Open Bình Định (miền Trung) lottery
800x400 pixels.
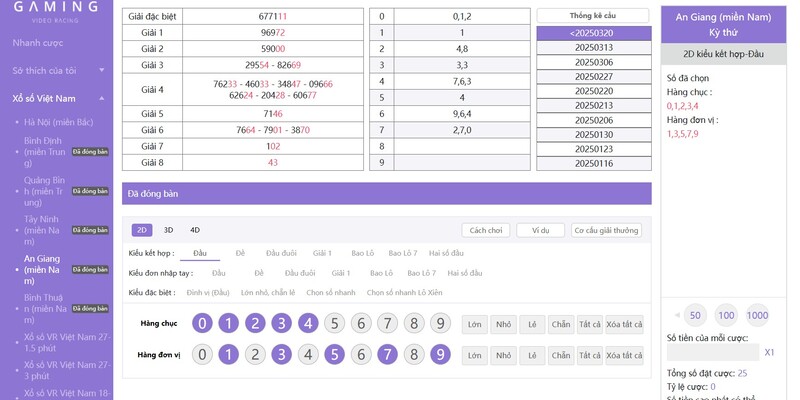[x=43, y=152]
